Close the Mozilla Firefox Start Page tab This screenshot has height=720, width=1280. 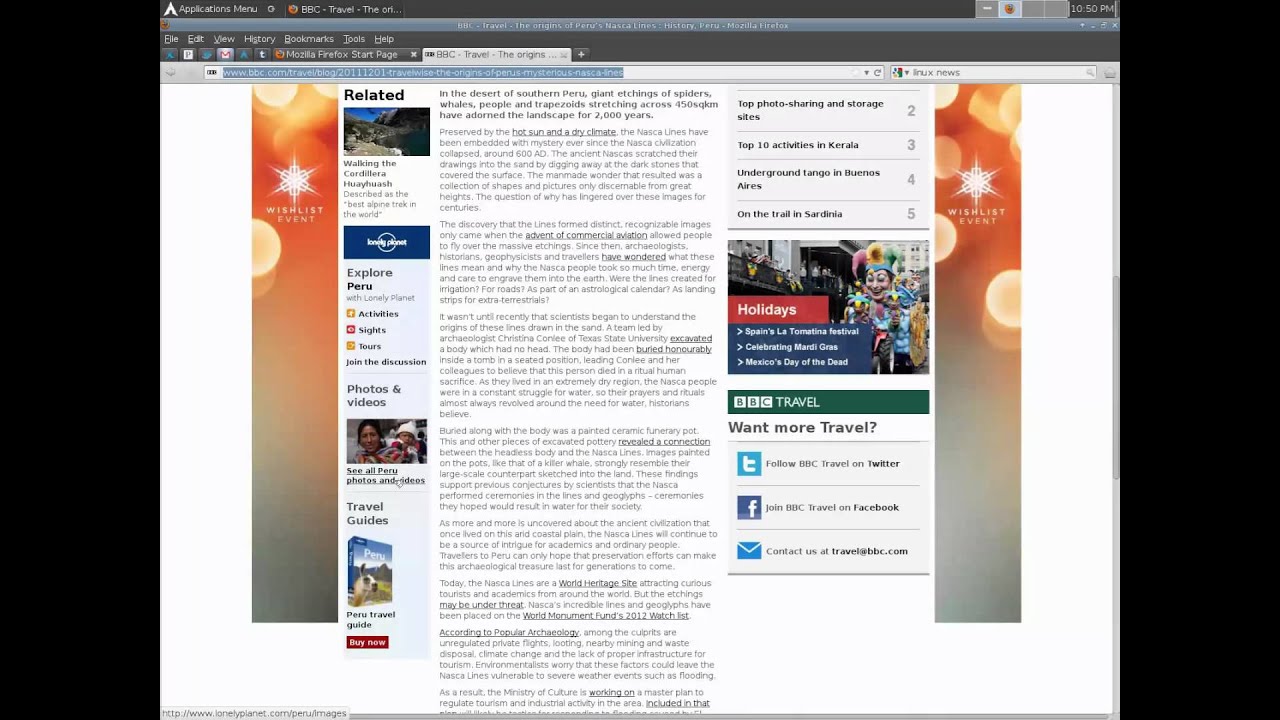413,55
